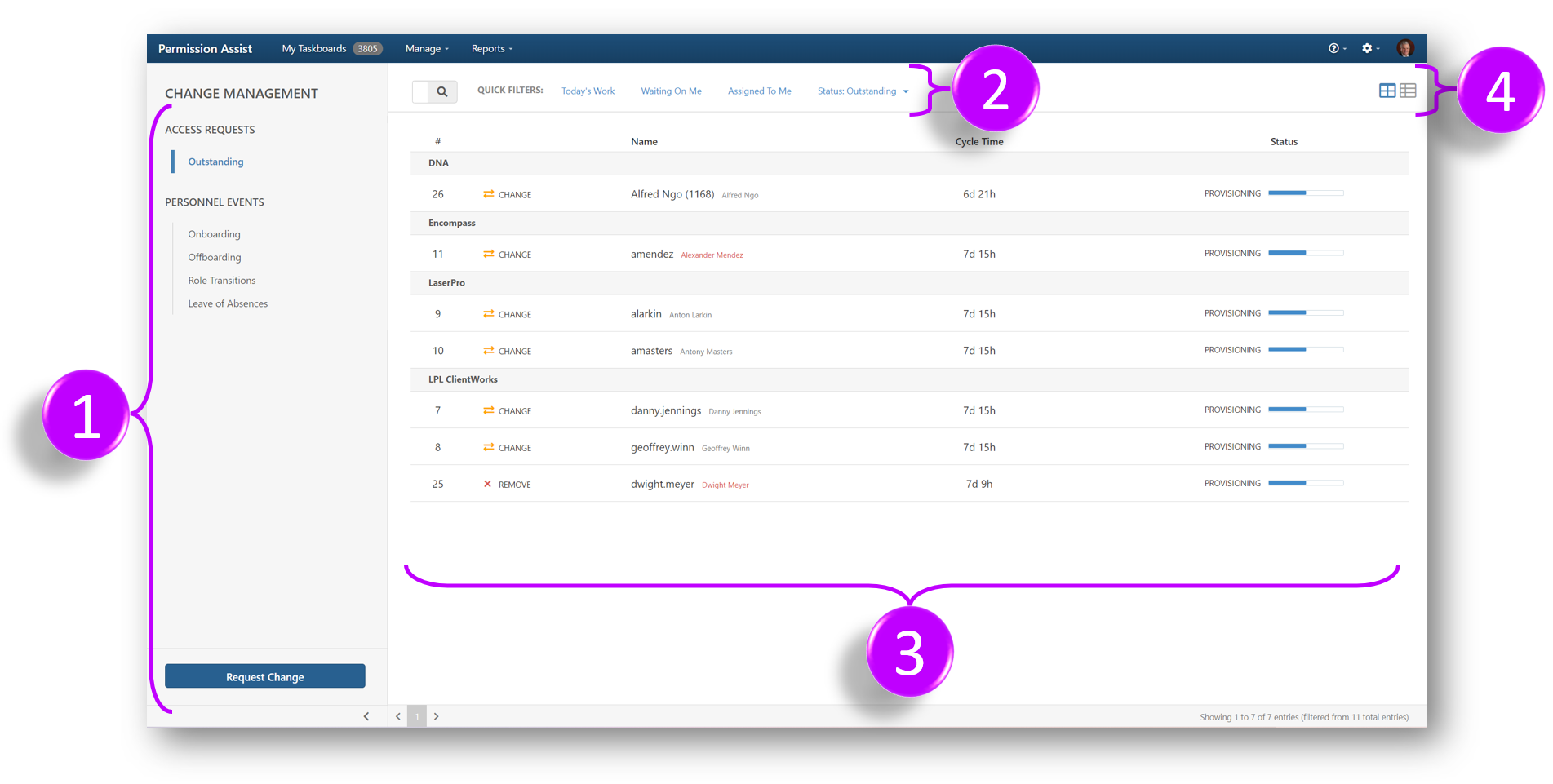Open the help question mark menu
The height and width of the screenshot is (784, 1553).
[1333, 48]
